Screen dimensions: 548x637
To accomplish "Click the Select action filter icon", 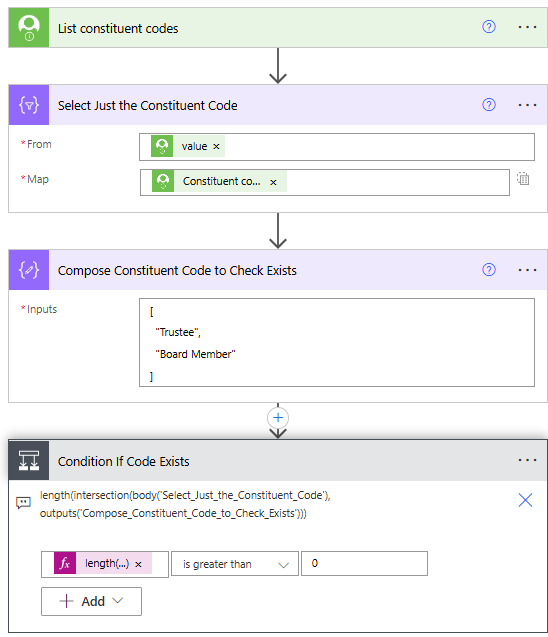I will click(x=29, y=105).
